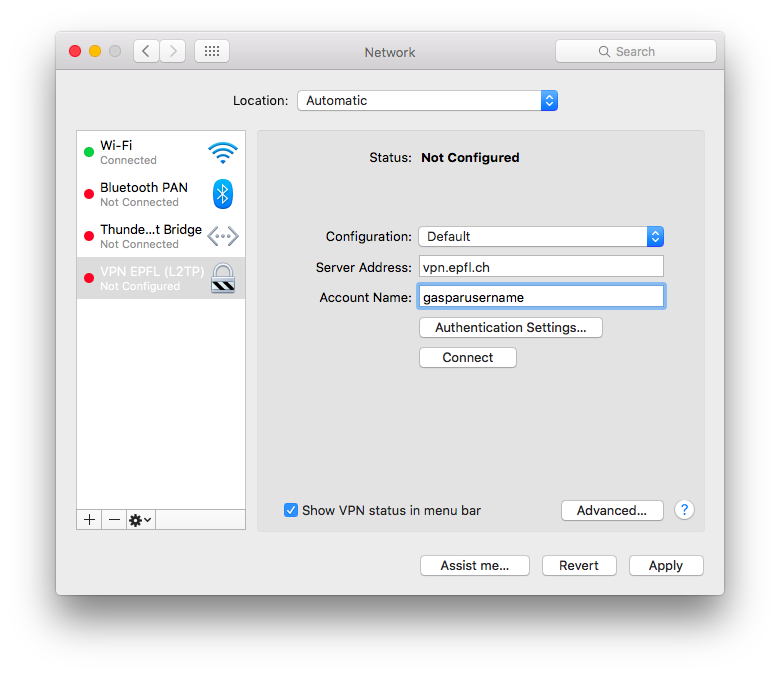Remove selected service with minus button
This screenshot has width=780, height=675.
pos(114,520)
